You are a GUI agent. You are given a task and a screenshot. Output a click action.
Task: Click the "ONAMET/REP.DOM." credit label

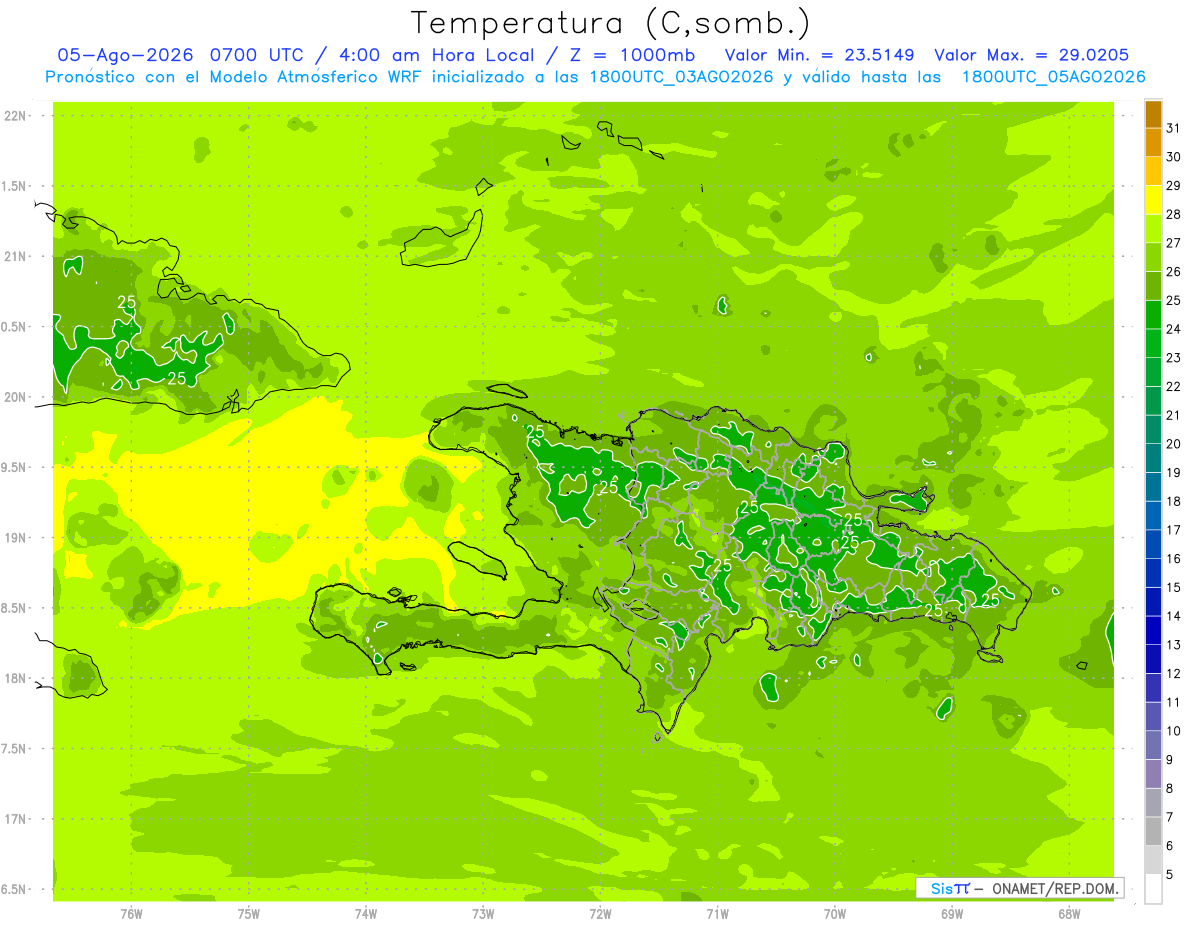click(x=1056, y=888)
